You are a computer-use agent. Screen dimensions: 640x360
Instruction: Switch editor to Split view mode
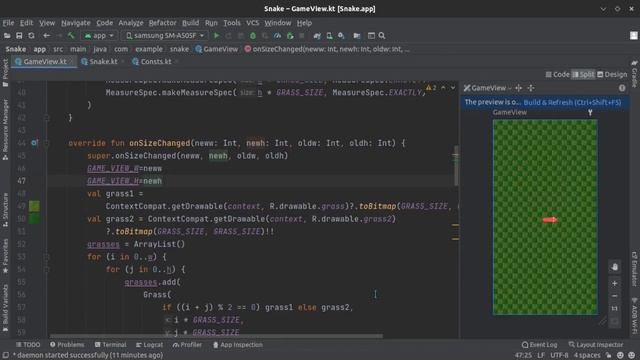(583, 74)
